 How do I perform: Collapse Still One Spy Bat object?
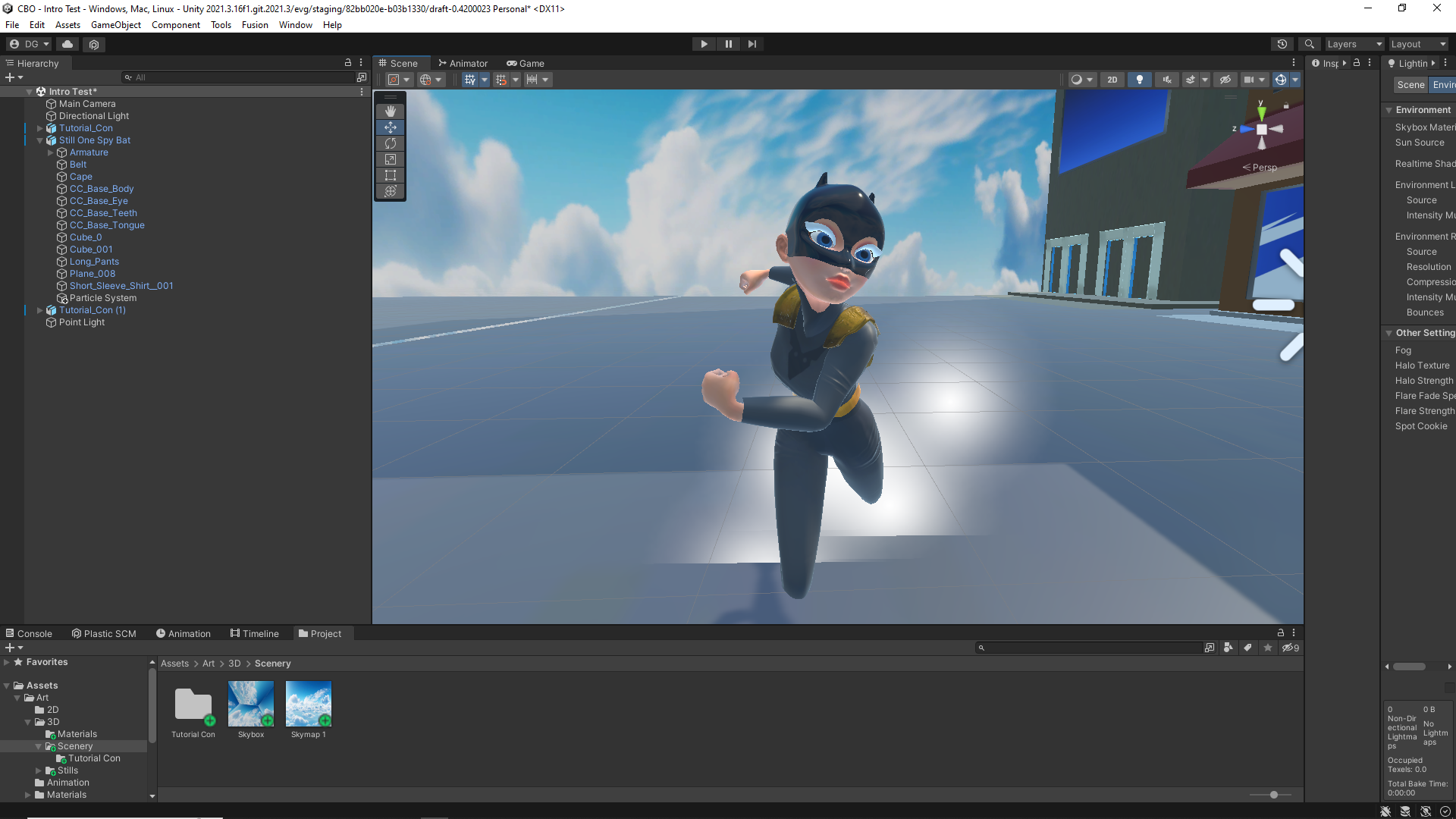[x=40, y=140]
